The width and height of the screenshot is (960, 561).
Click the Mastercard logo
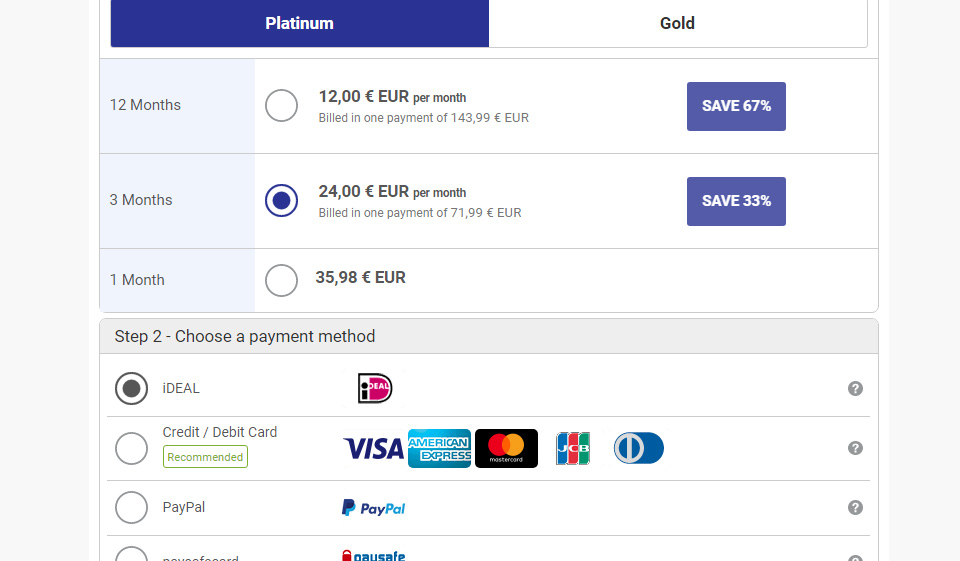(x=506, y=449)
